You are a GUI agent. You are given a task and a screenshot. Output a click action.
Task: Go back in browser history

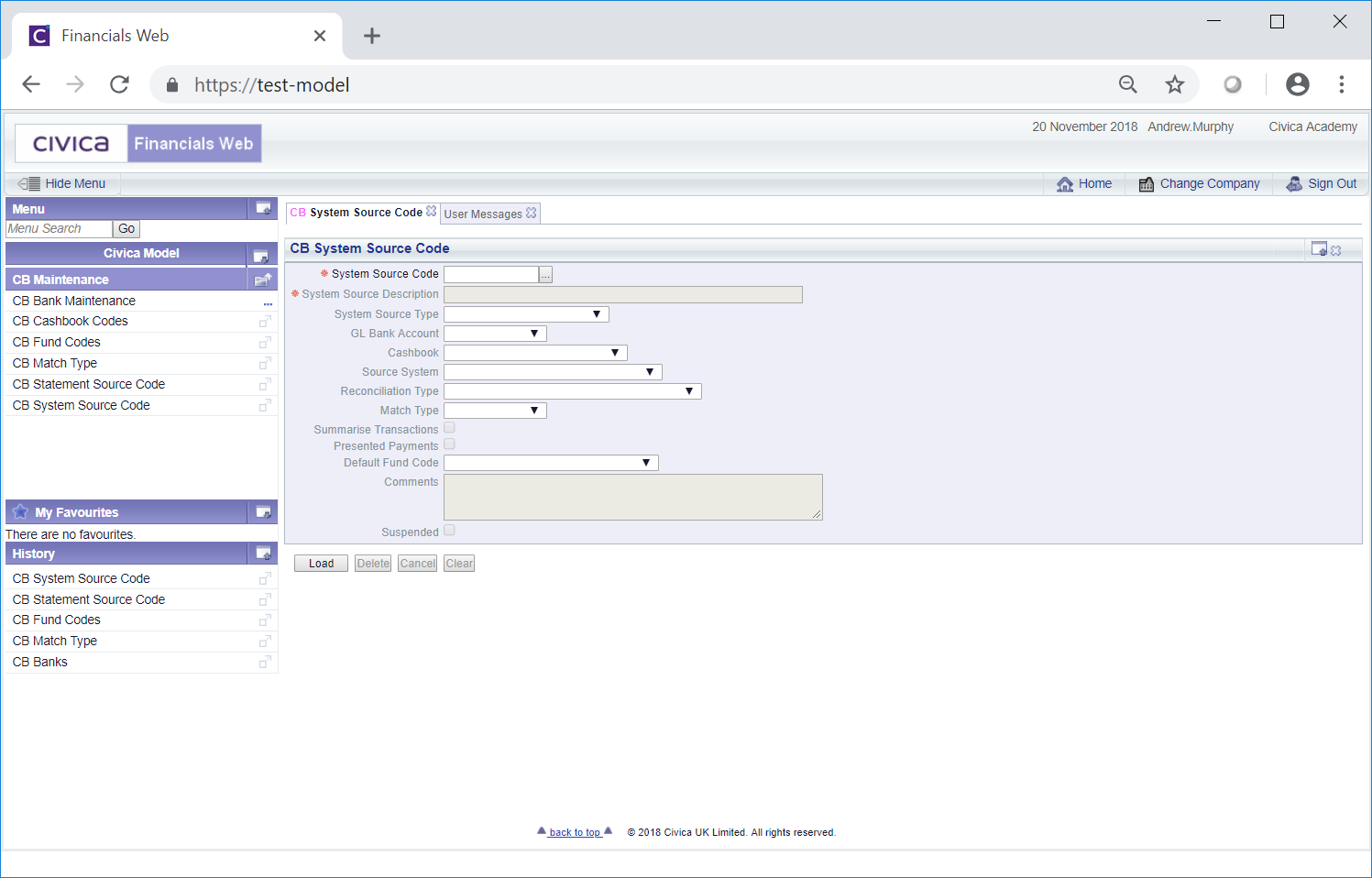[31, 85]
